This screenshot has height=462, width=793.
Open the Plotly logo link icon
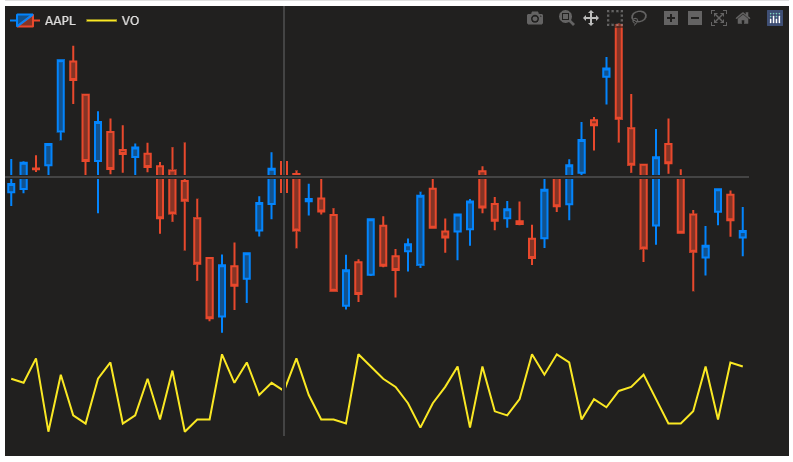point(775,19)
